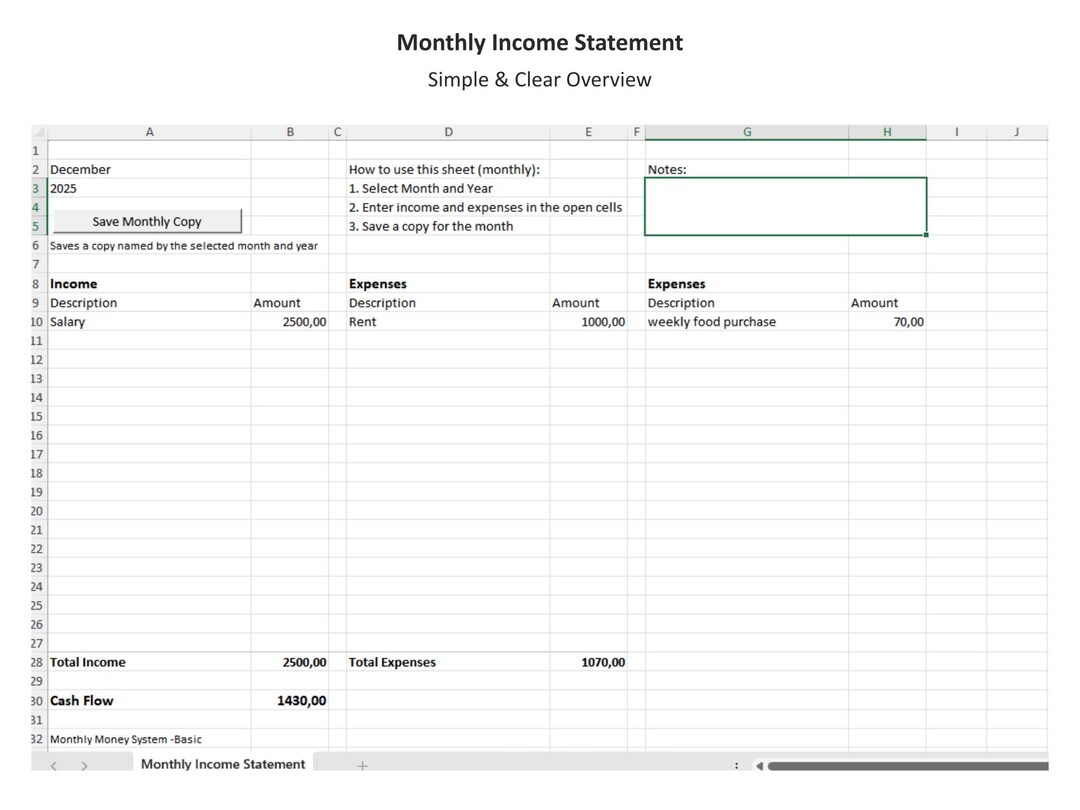Select the Salary description cell
The width and height of the screenshot is (1080, 810).
click(x=149, y=322)
